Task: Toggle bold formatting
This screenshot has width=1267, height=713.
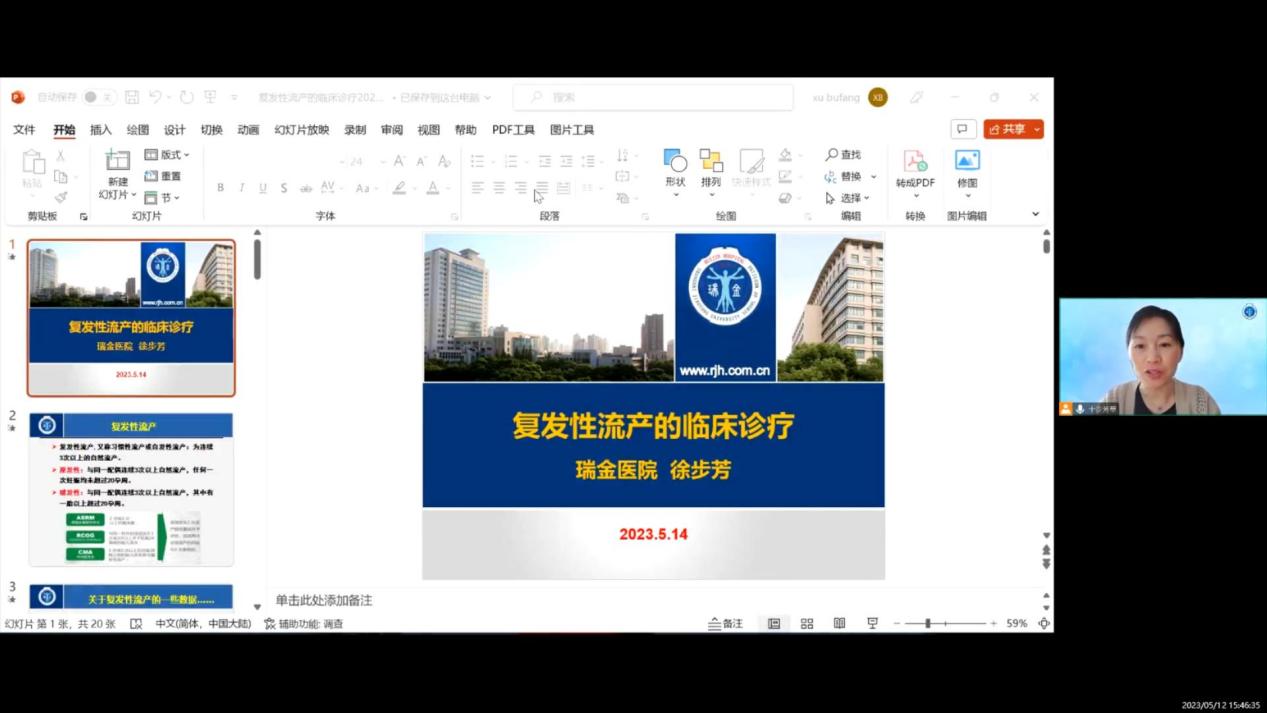Action: point(220,187)
